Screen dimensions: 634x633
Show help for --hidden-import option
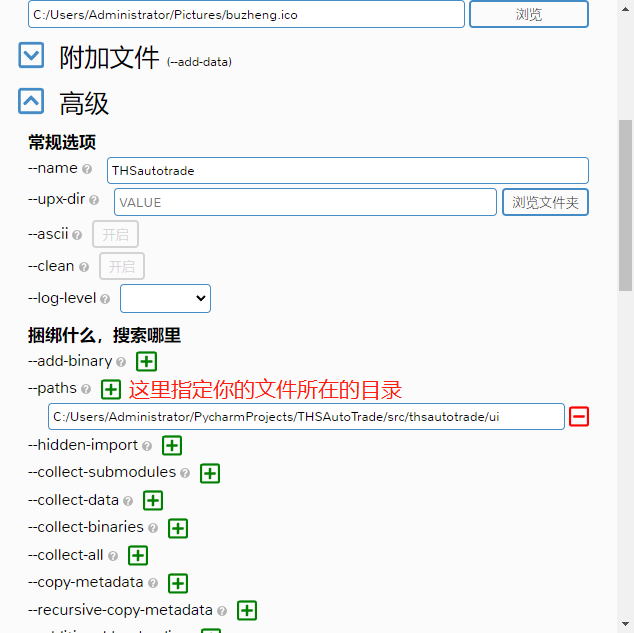(147, 446)
